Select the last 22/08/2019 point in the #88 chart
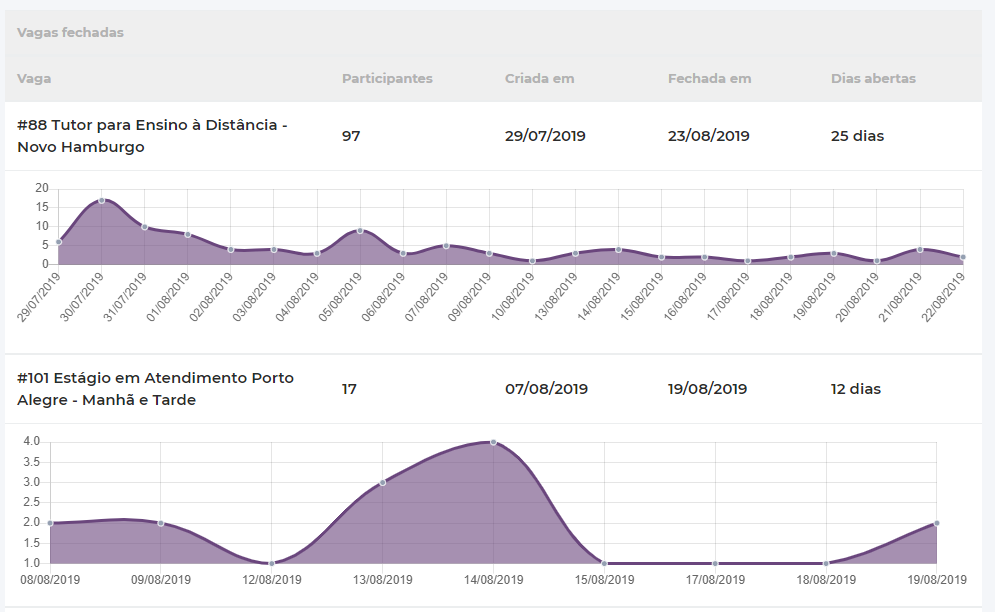The height and width of the screenshot is (612, 995). [x=963, y=257]
